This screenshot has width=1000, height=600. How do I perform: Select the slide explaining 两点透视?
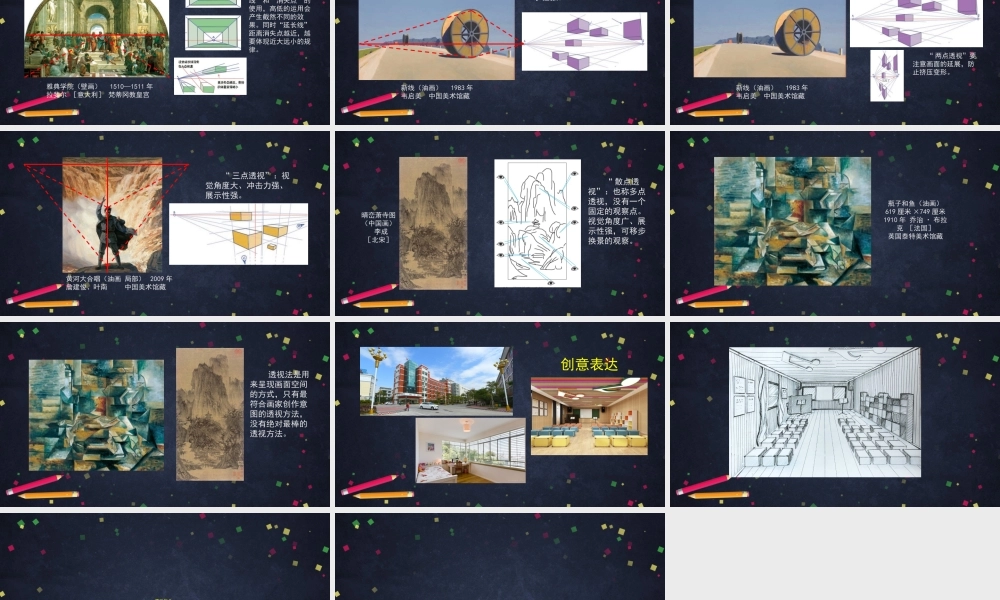tap(835, 62)
